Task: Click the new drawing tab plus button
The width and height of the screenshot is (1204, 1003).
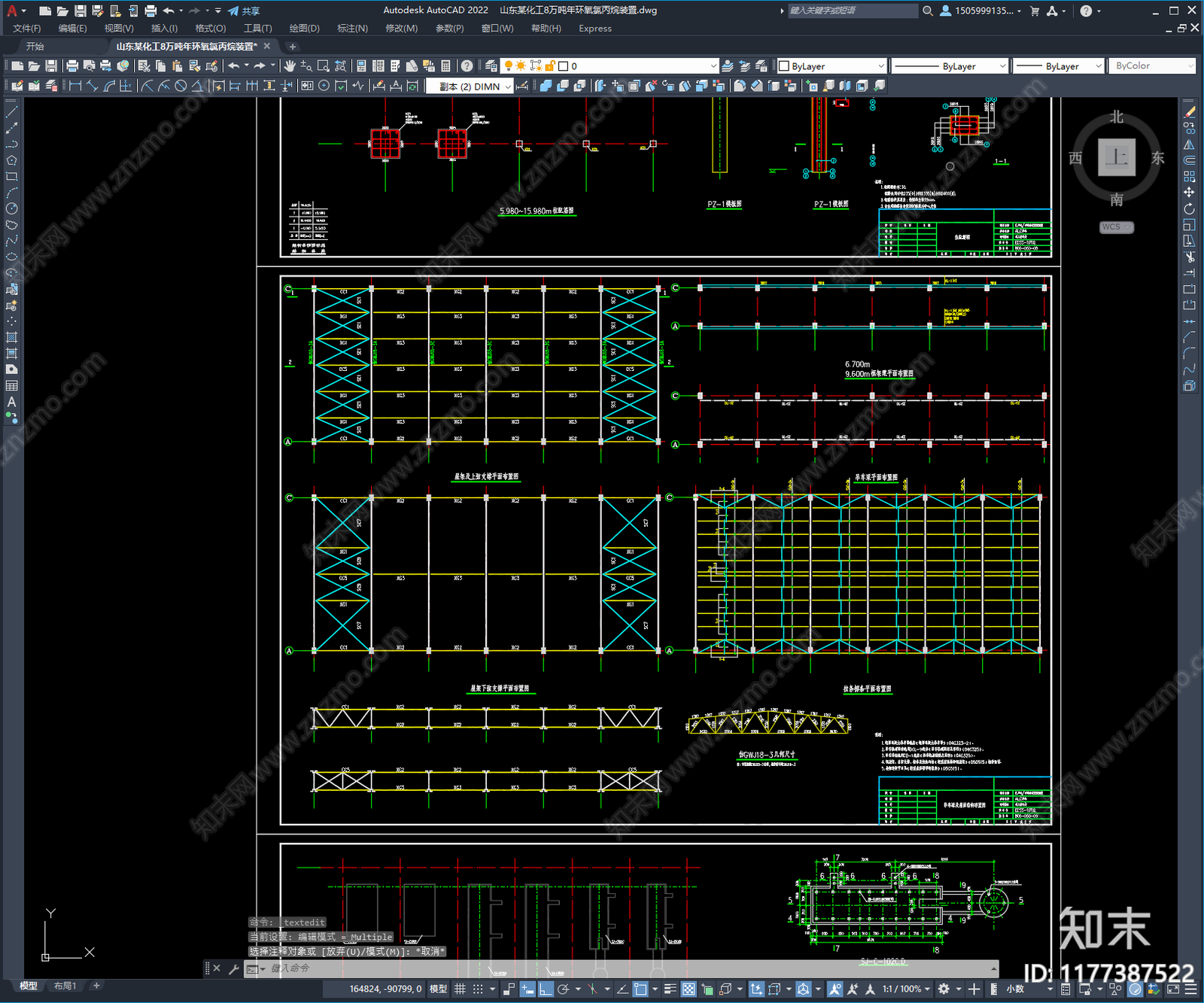Action: [293, 47]
